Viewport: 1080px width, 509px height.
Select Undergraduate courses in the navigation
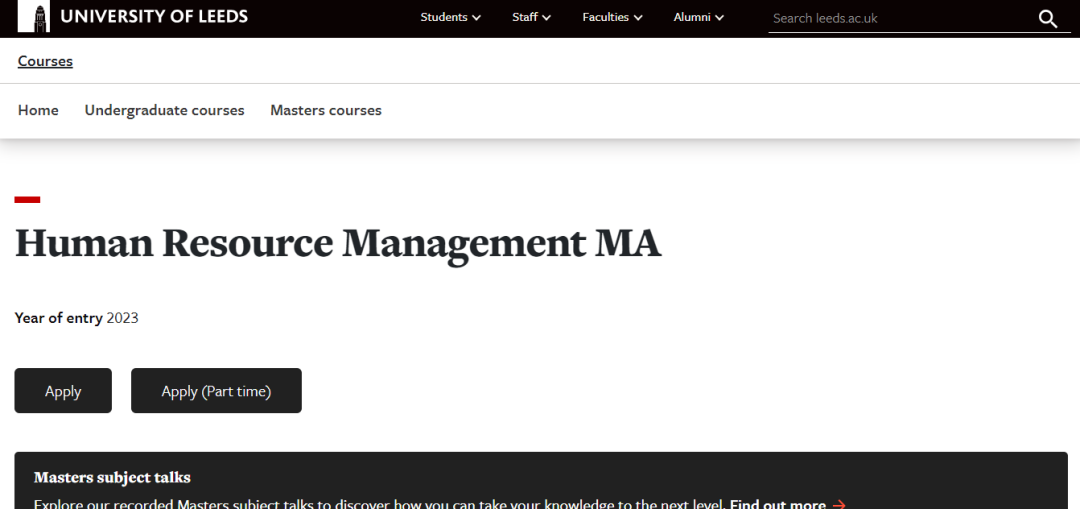point(164,110)
